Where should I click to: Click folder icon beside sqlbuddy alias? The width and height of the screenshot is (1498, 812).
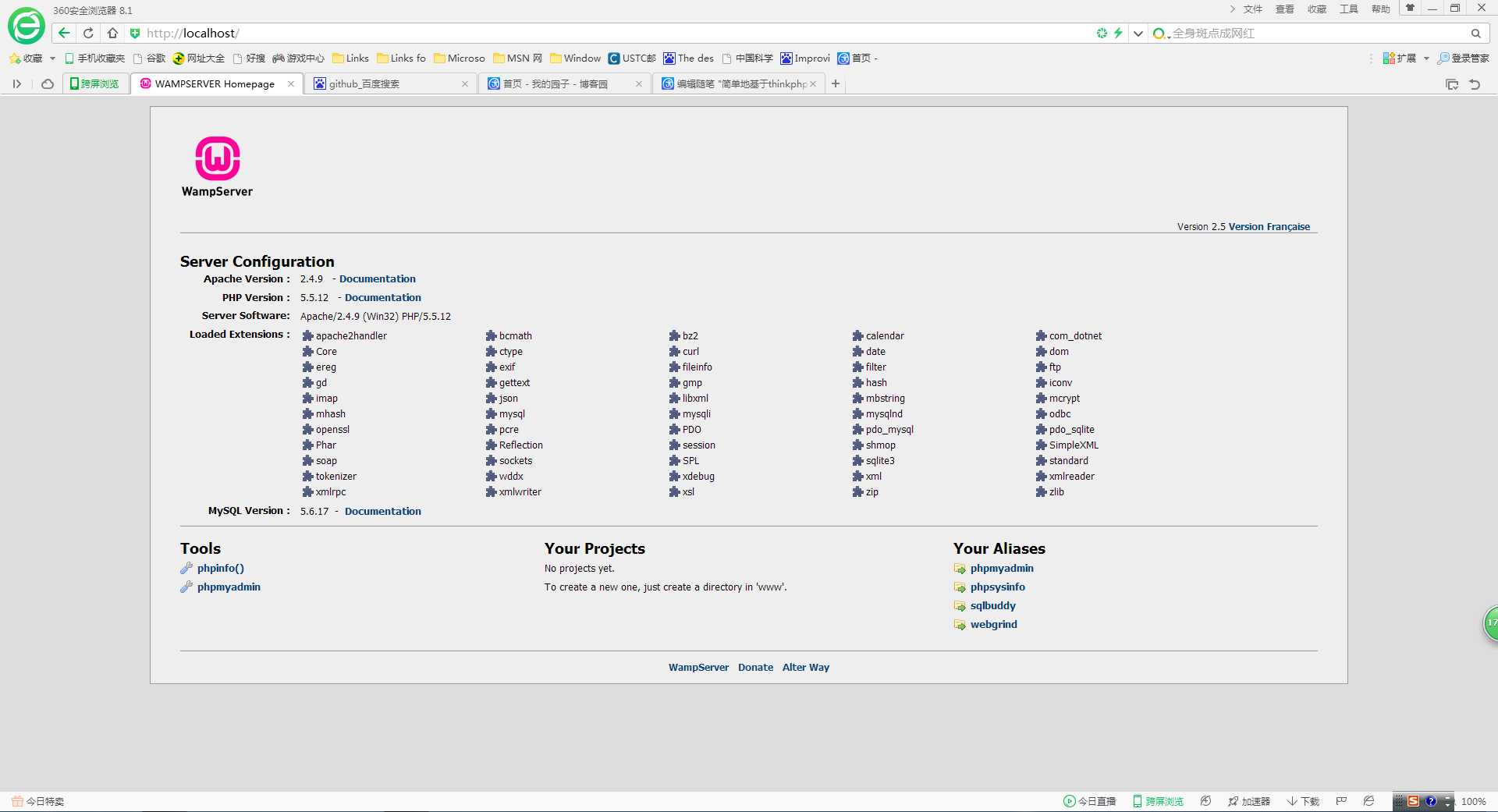[x=960, y=606]
